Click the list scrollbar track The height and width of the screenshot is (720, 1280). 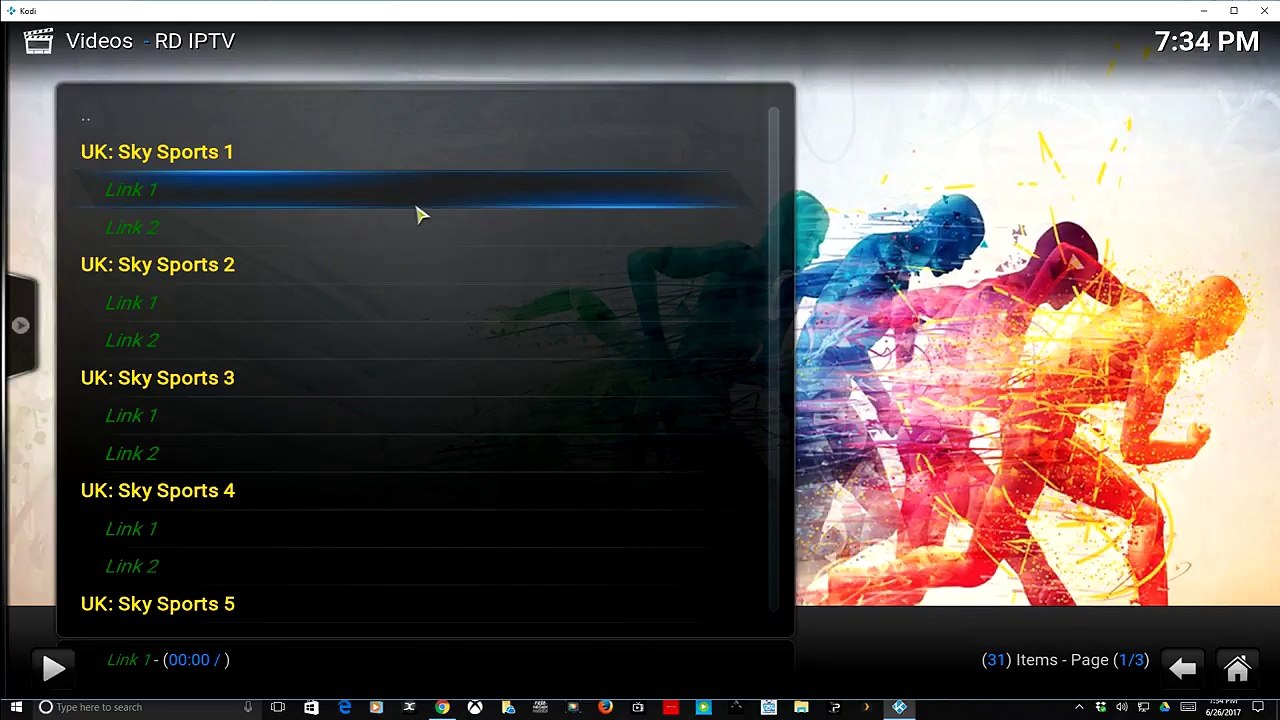773,360
